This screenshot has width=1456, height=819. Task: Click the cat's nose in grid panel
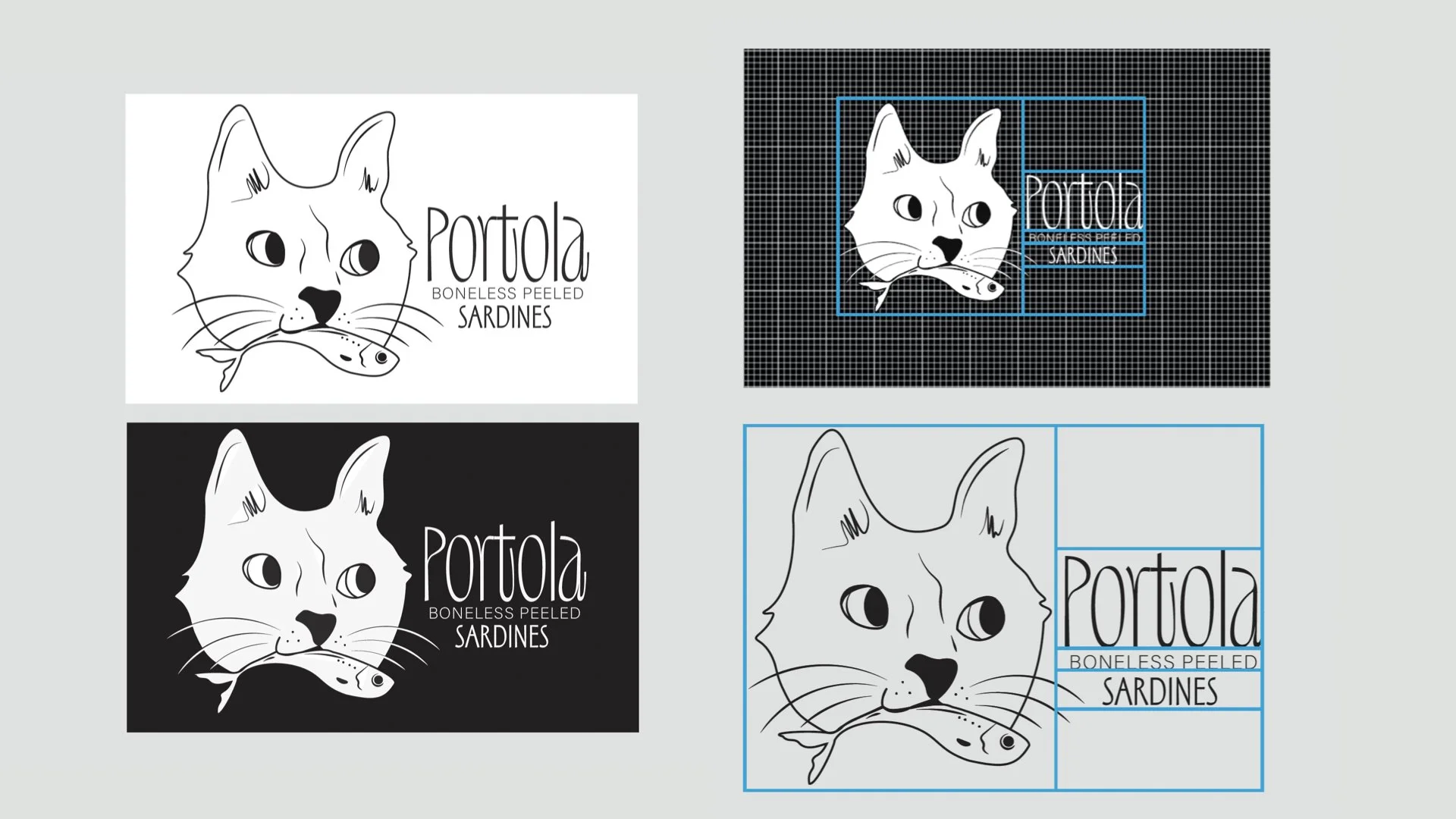[946, 246]
